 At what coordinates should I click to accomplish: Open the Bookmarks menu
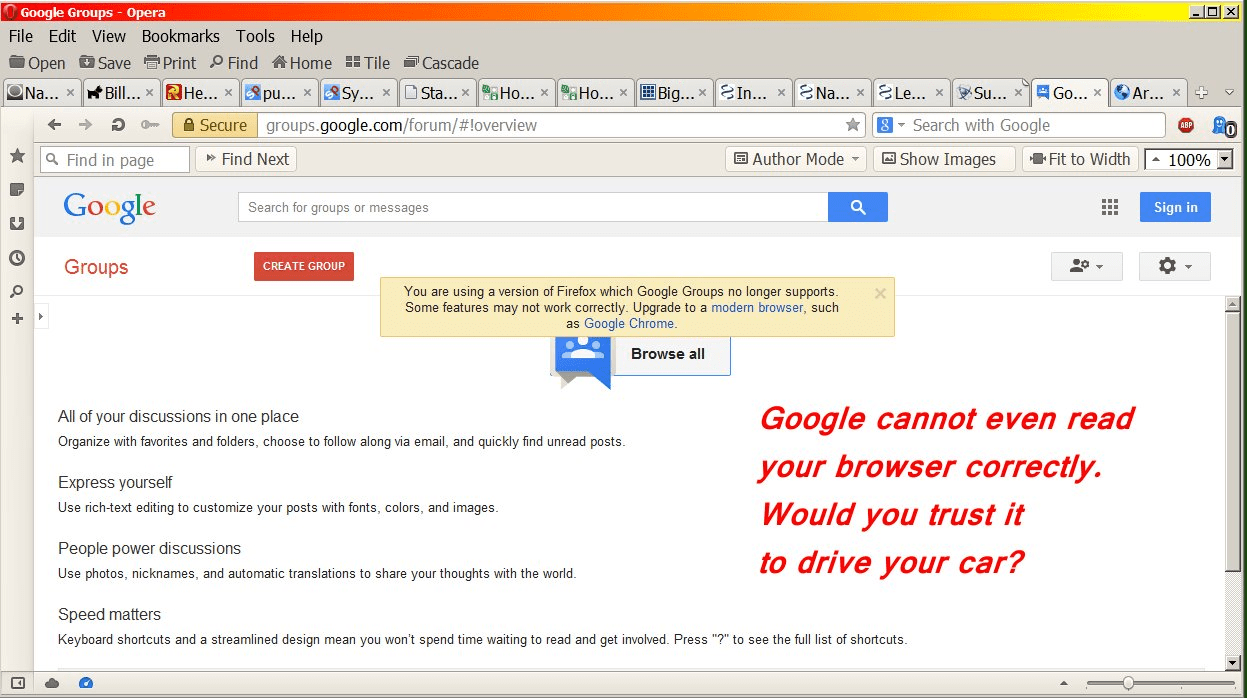tap(180, 36)
